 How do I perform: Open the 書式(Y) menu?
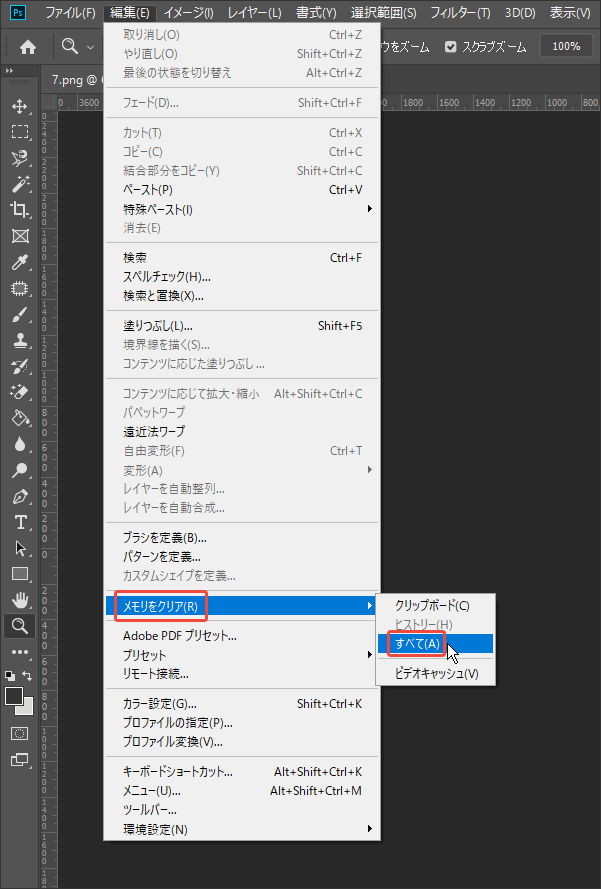click(316, 12)
